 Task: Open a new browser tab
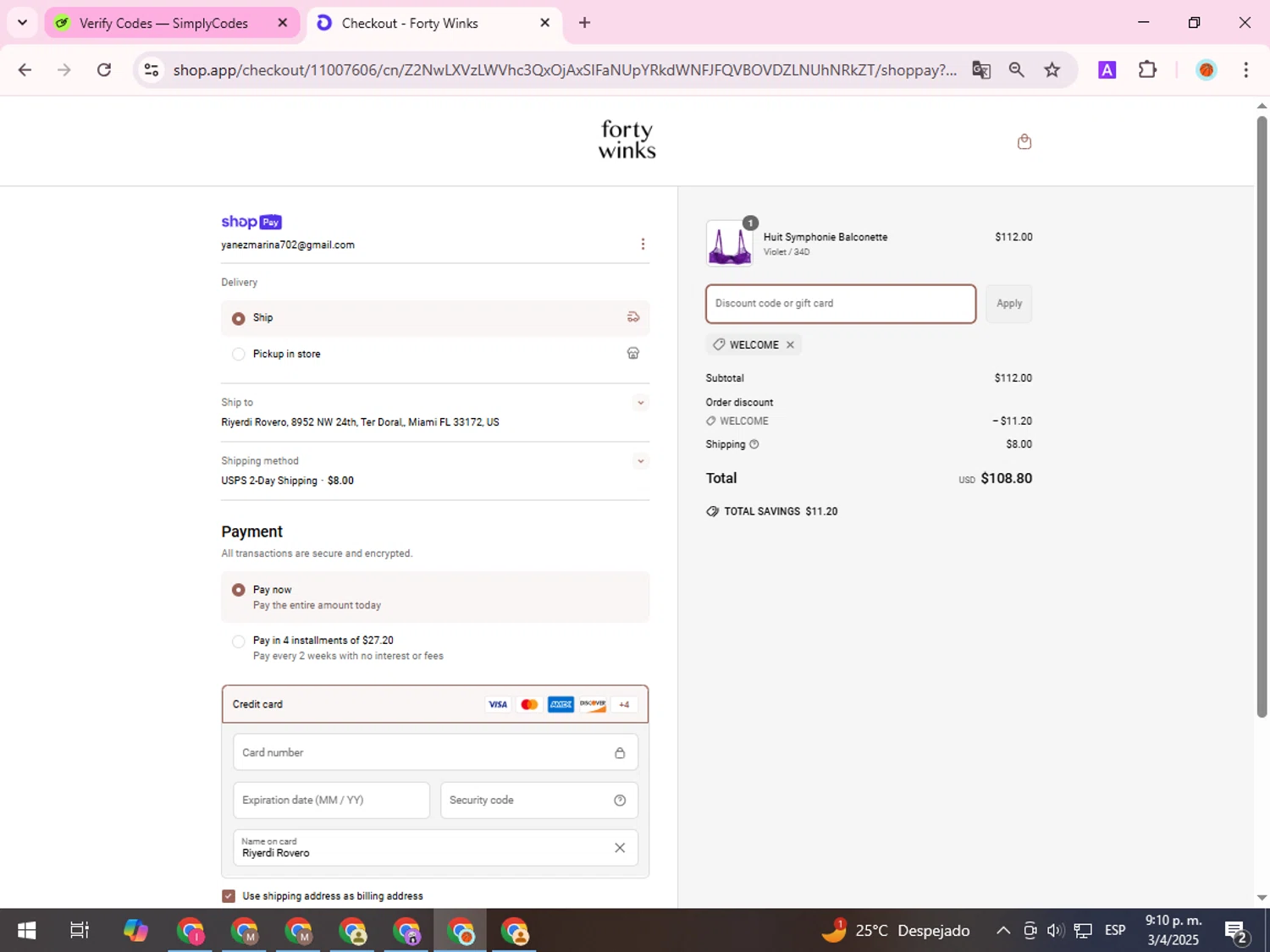[x=584, y=23]
